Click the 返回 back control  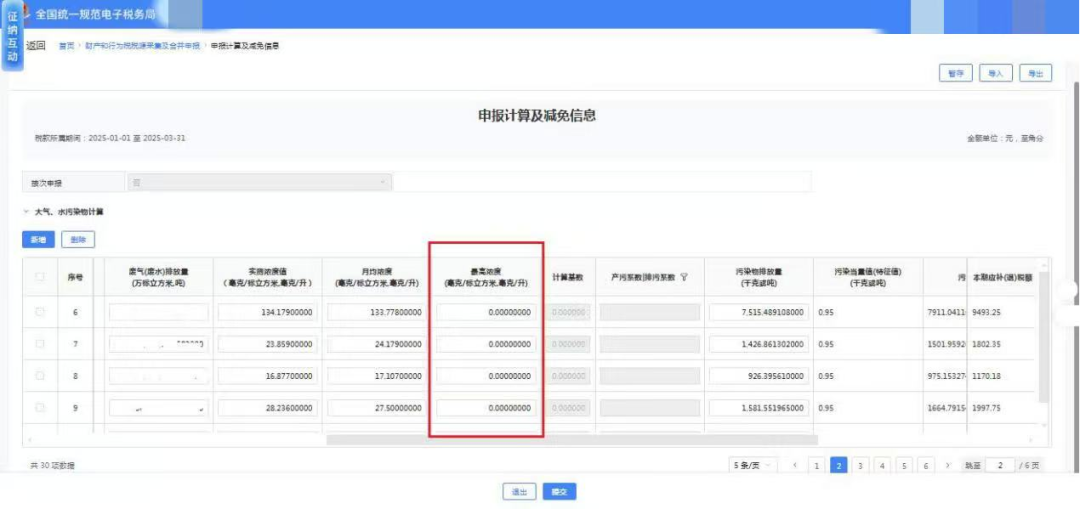click(x=36, y=45)
